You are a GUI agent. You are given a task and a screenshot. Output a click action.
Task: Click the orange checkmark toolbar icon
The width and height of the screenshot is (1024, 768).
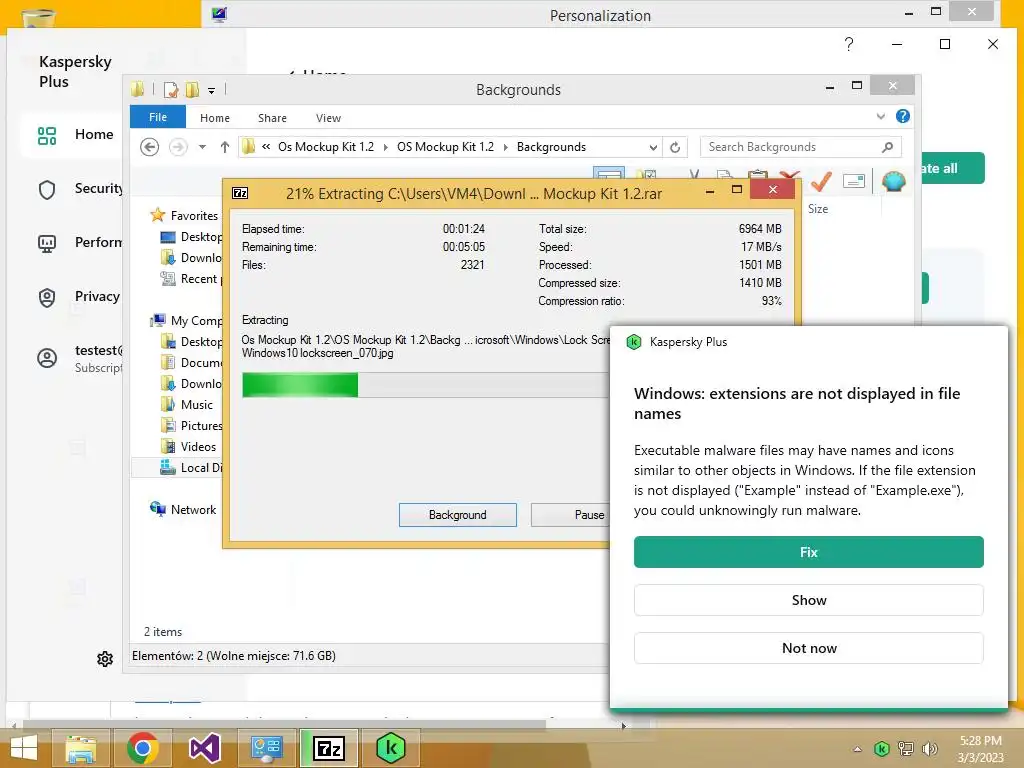[x=821, y=181]
